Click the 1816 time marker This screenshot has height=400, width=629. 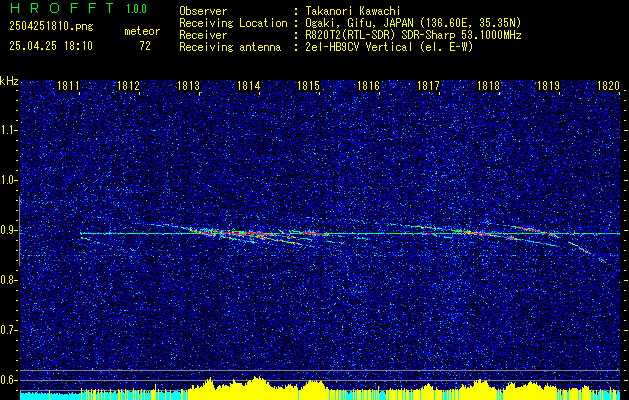tap(368, 86)
